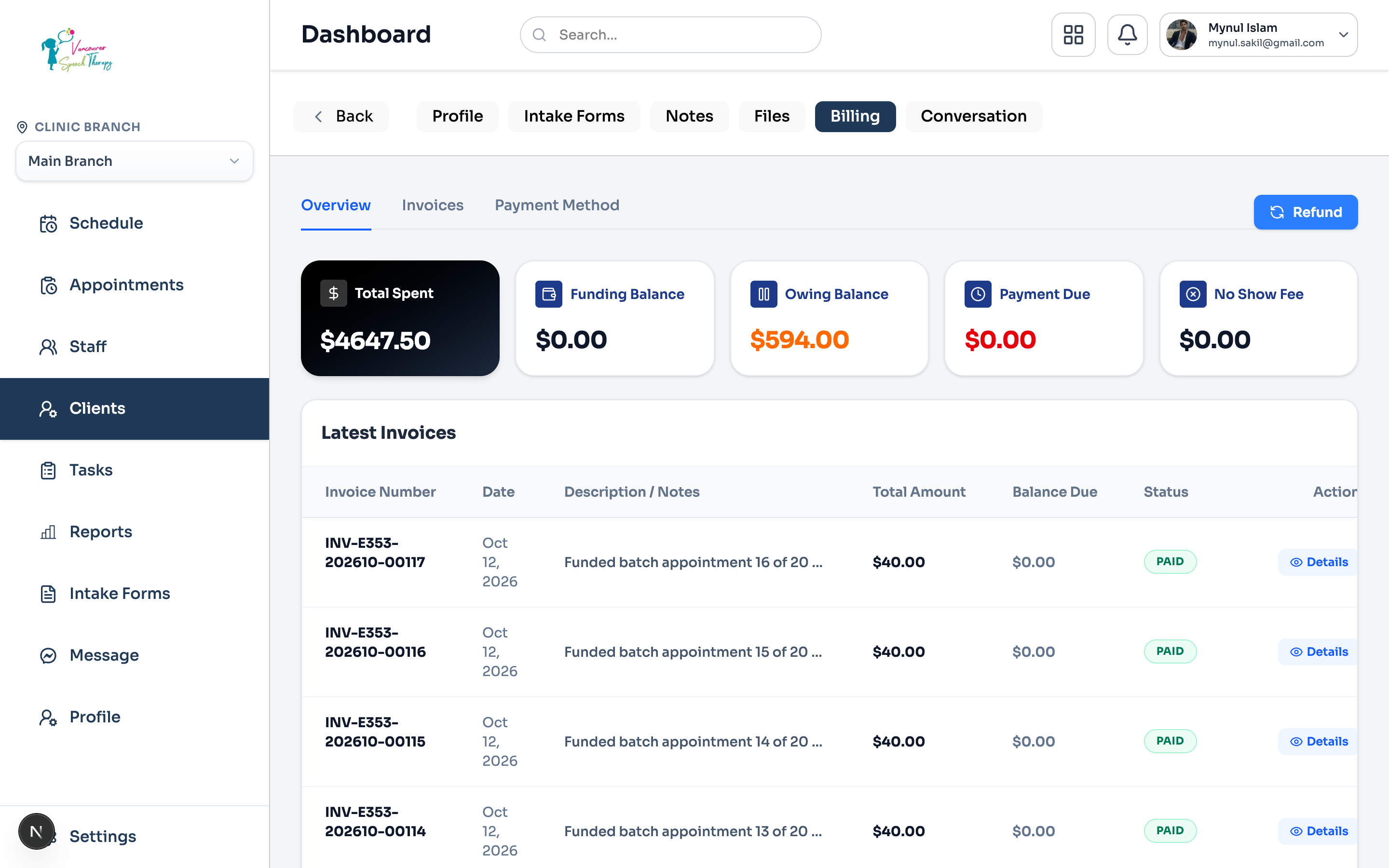Switch to the Overview sub-tab
Image resolution: width=1389 pixels, height=868 pixels.
(x=336, y=205)
